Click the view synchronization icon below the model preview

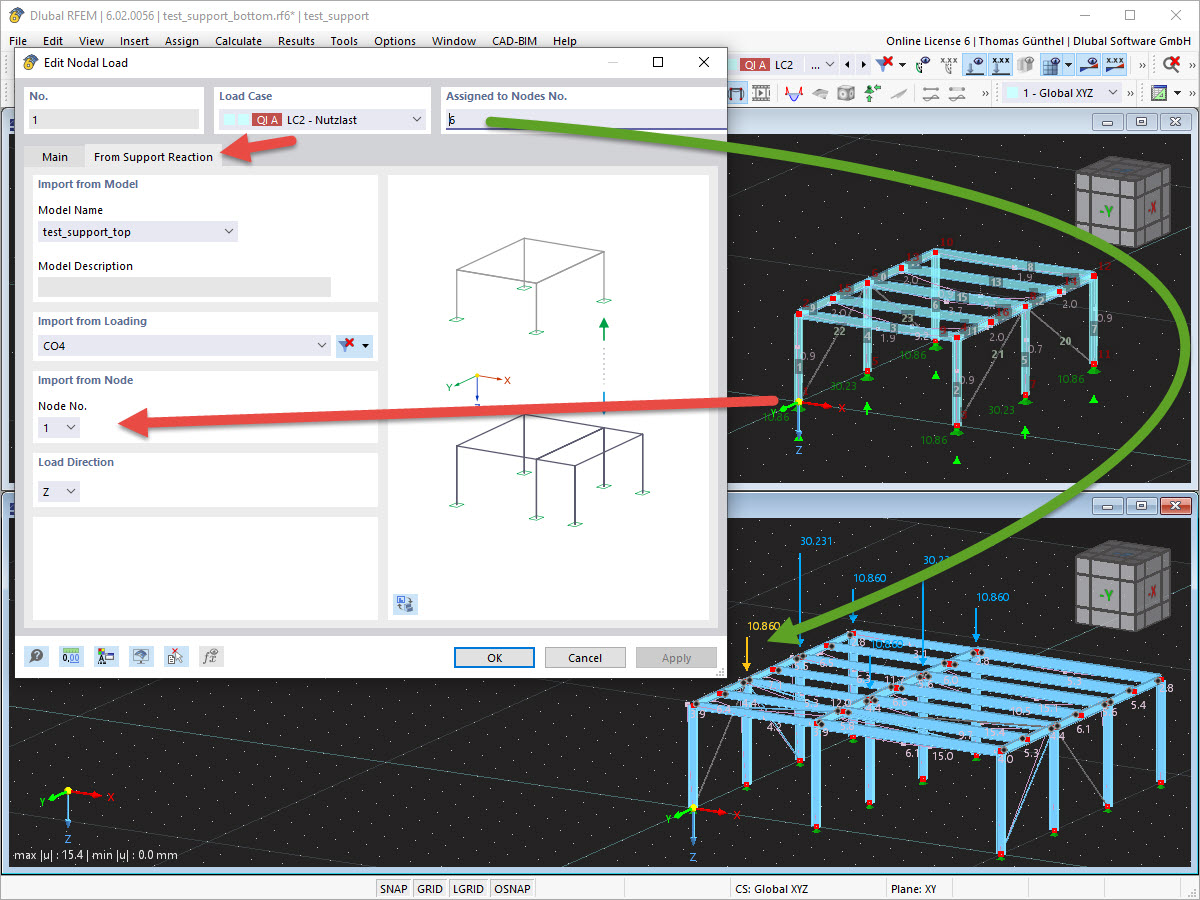tap(405, 604)
